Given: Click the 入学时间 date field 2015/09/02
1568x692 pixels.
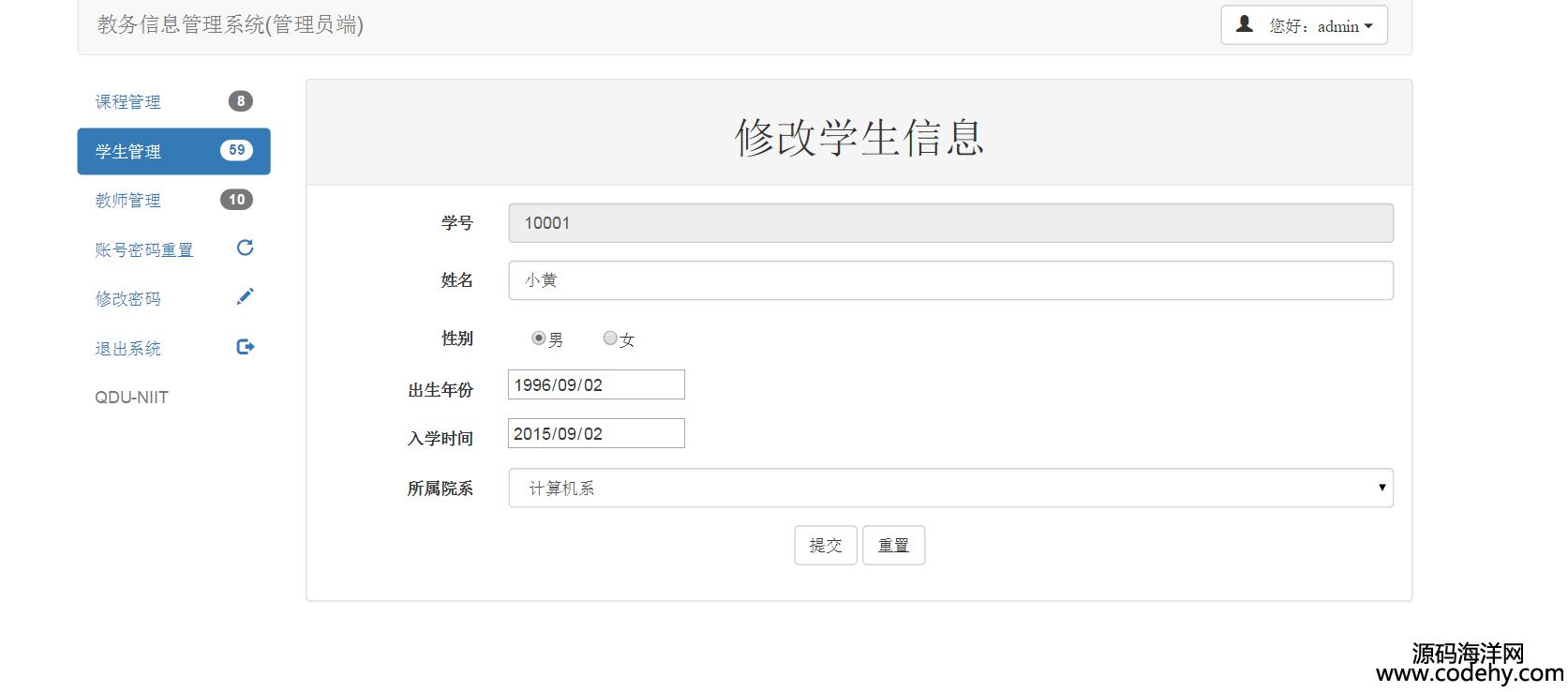Looking at the screenshot, I should pos(596,433).
